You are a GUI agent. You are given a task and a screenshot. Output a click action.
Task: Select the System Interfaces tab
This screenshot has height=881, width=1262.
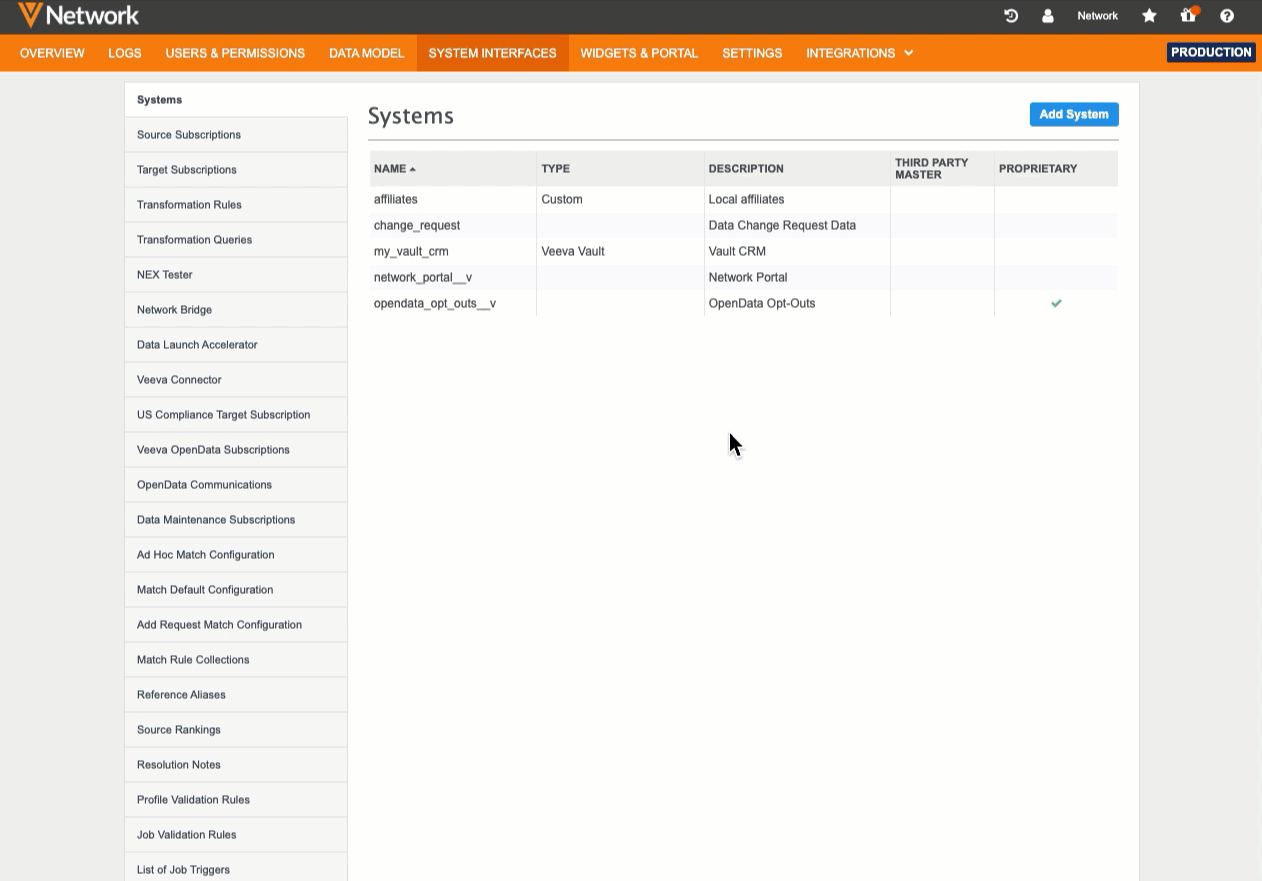(x=493, y=53)
